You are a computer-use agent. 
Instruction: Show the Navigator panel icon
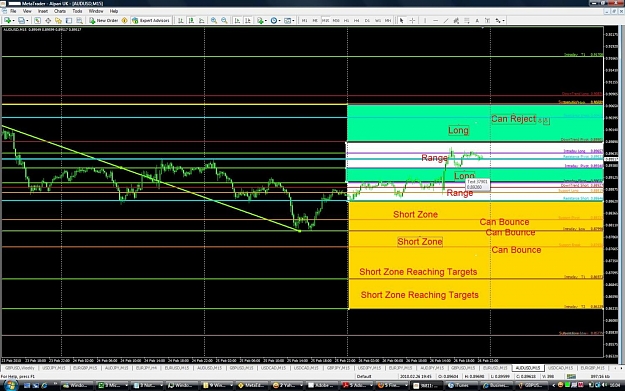pos(58,20)
